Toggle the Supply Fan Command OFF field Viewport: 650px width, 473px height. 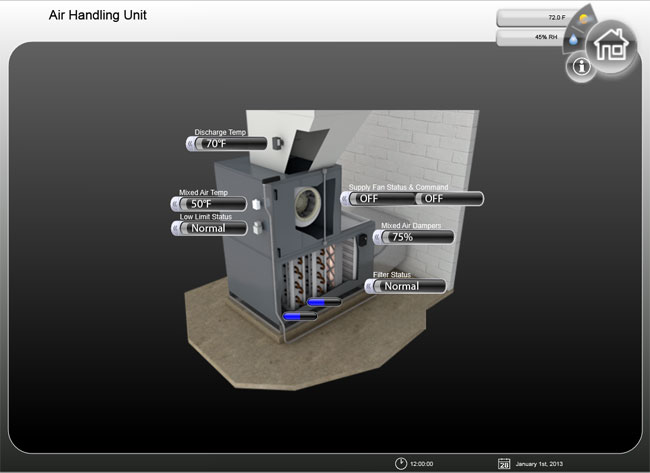point(449,199)
